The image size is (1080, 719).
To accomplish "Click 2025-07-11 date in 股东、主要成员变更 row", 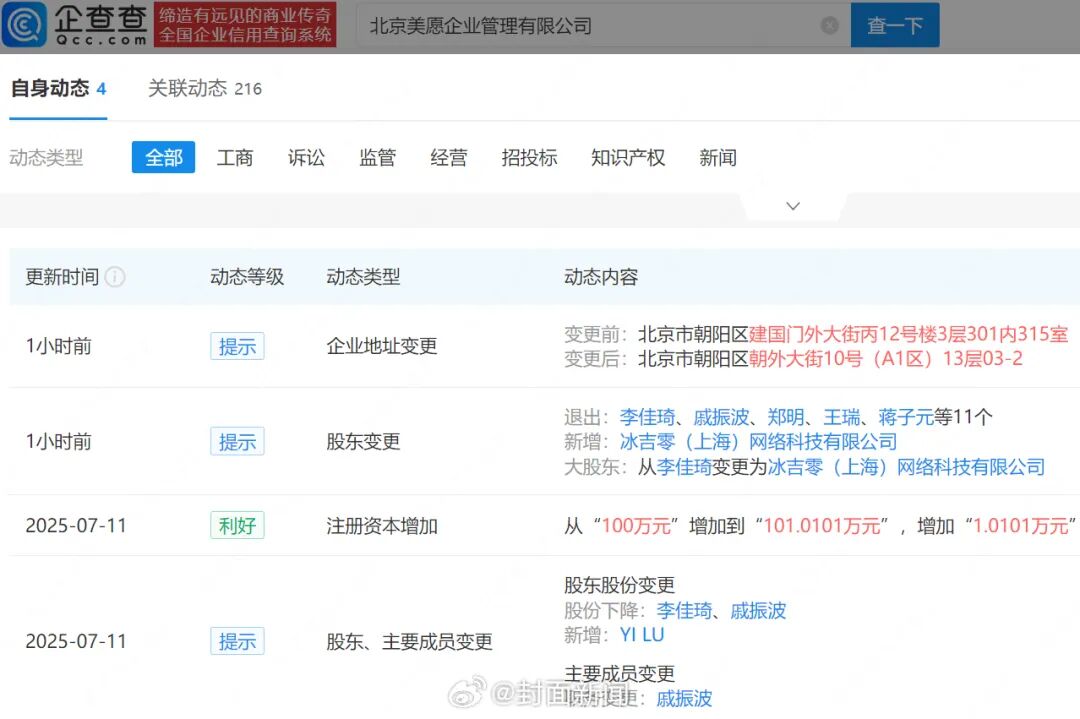I will pyautogui.click(x=76, y=641).
